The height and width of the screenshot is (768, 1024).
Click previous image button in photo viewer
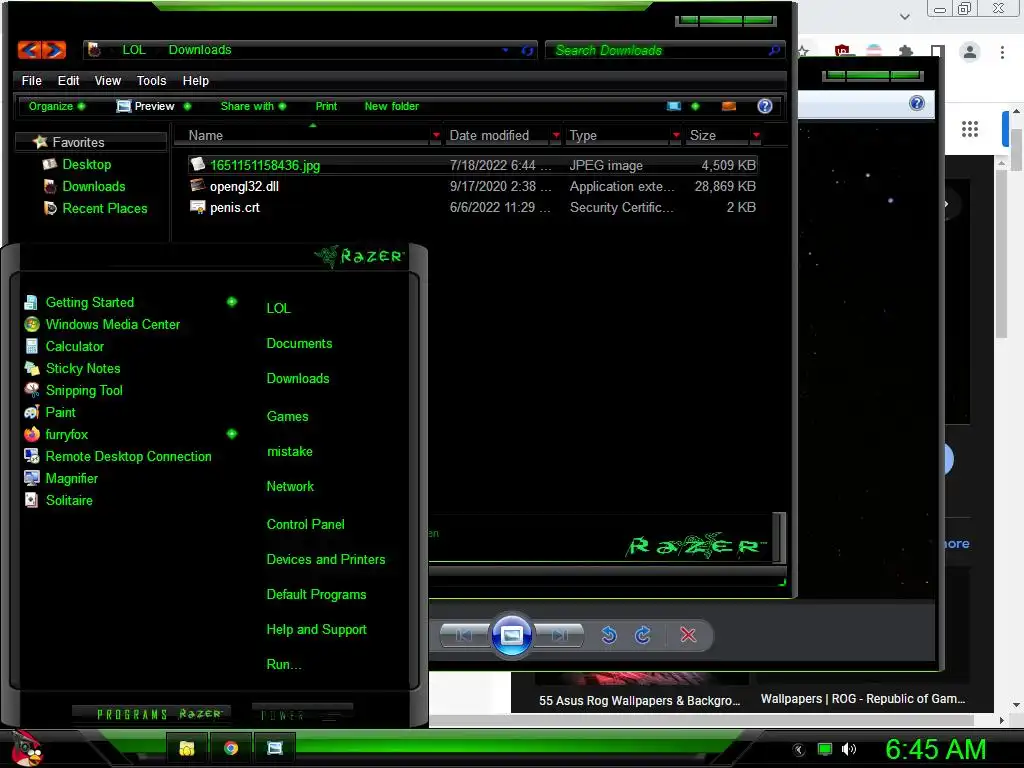(464, 635)
